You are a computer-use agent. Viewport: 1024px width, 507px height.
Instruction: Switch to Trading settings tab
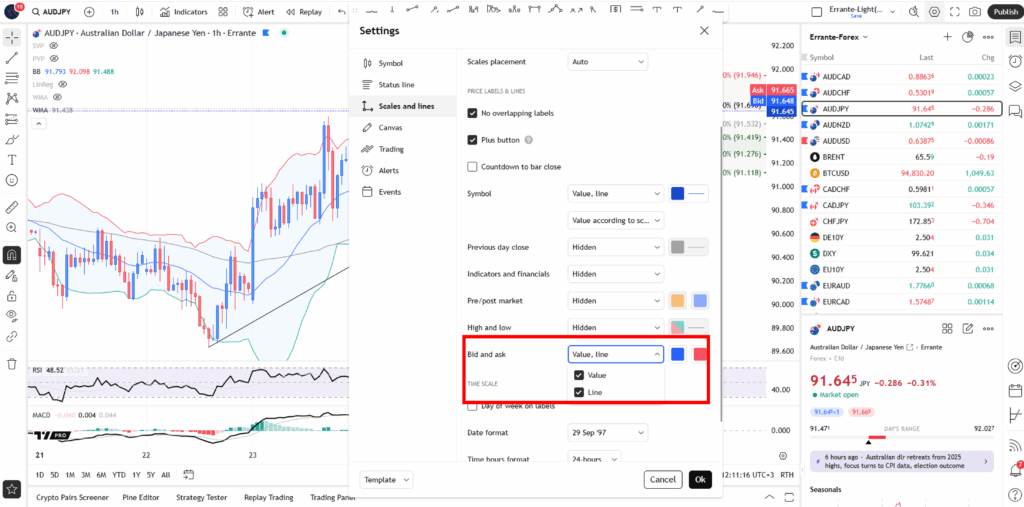[403, 149]
